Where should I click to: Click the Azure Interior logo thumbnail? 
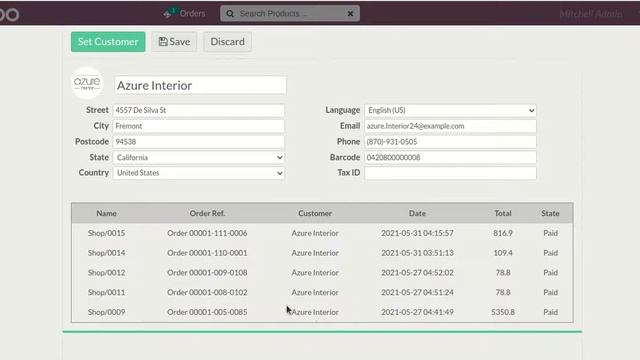pyautogui.click(x=87, y=83)
